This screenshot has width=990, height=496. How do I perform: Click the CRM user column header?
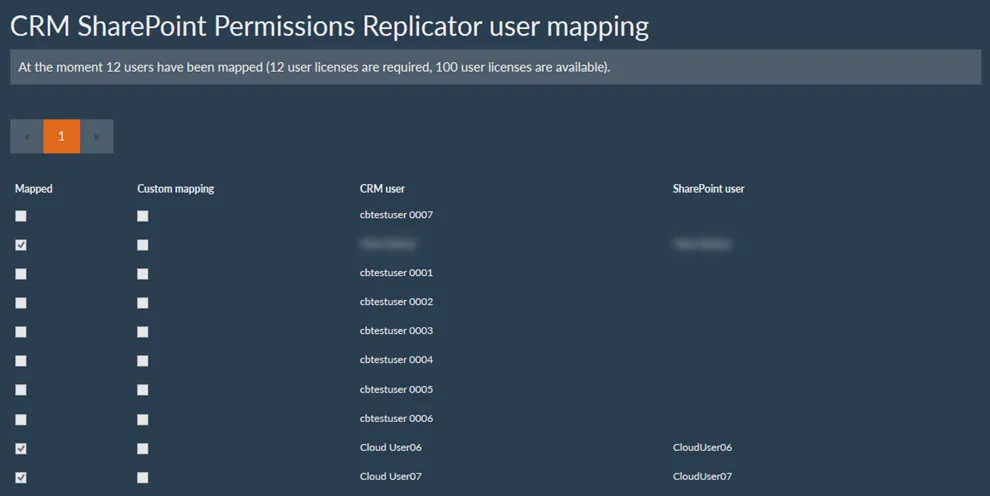coord(382,189)
